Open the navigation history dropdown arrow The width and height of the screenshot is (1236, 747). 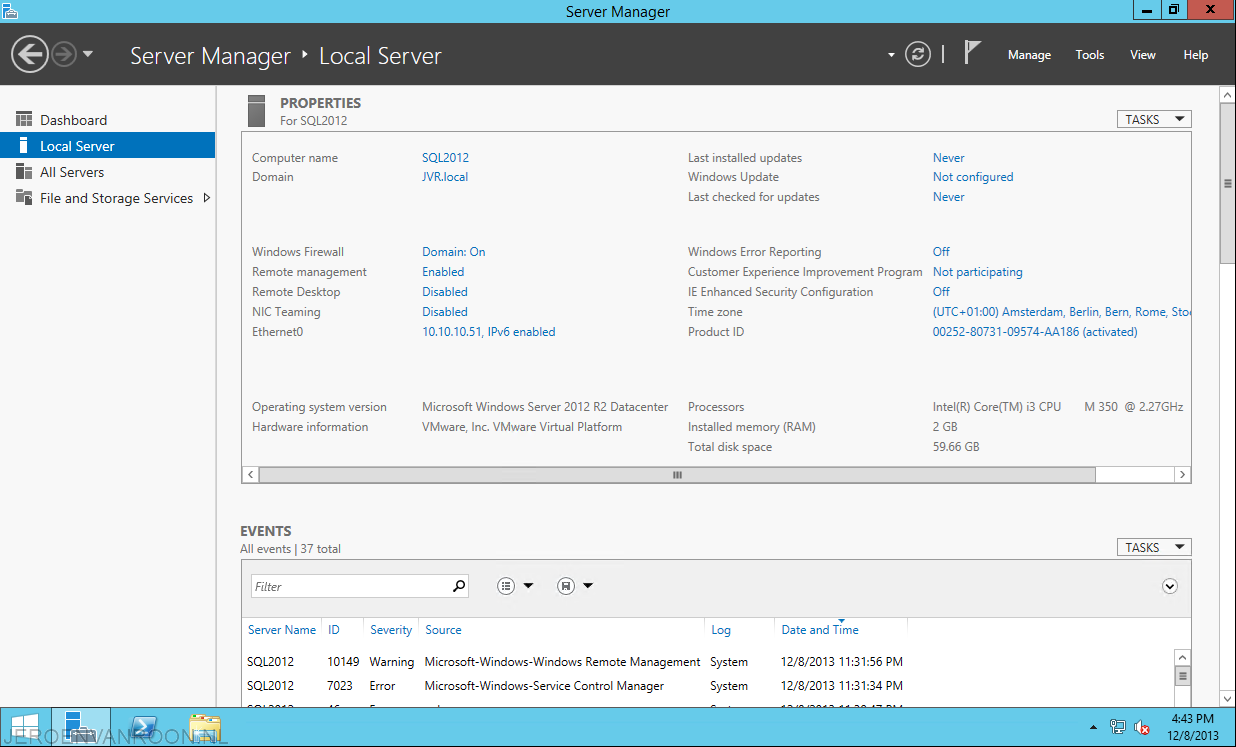click(88, 54)
